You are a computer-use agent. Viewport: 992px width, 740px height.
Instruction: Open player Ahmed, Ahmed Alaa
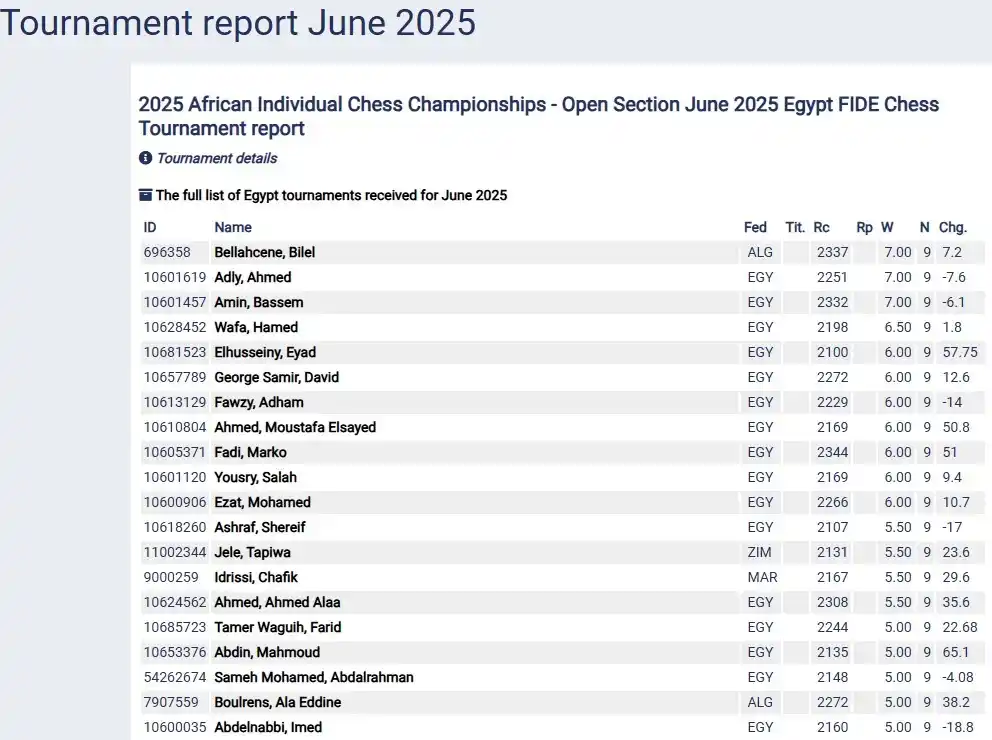(277, 602)
